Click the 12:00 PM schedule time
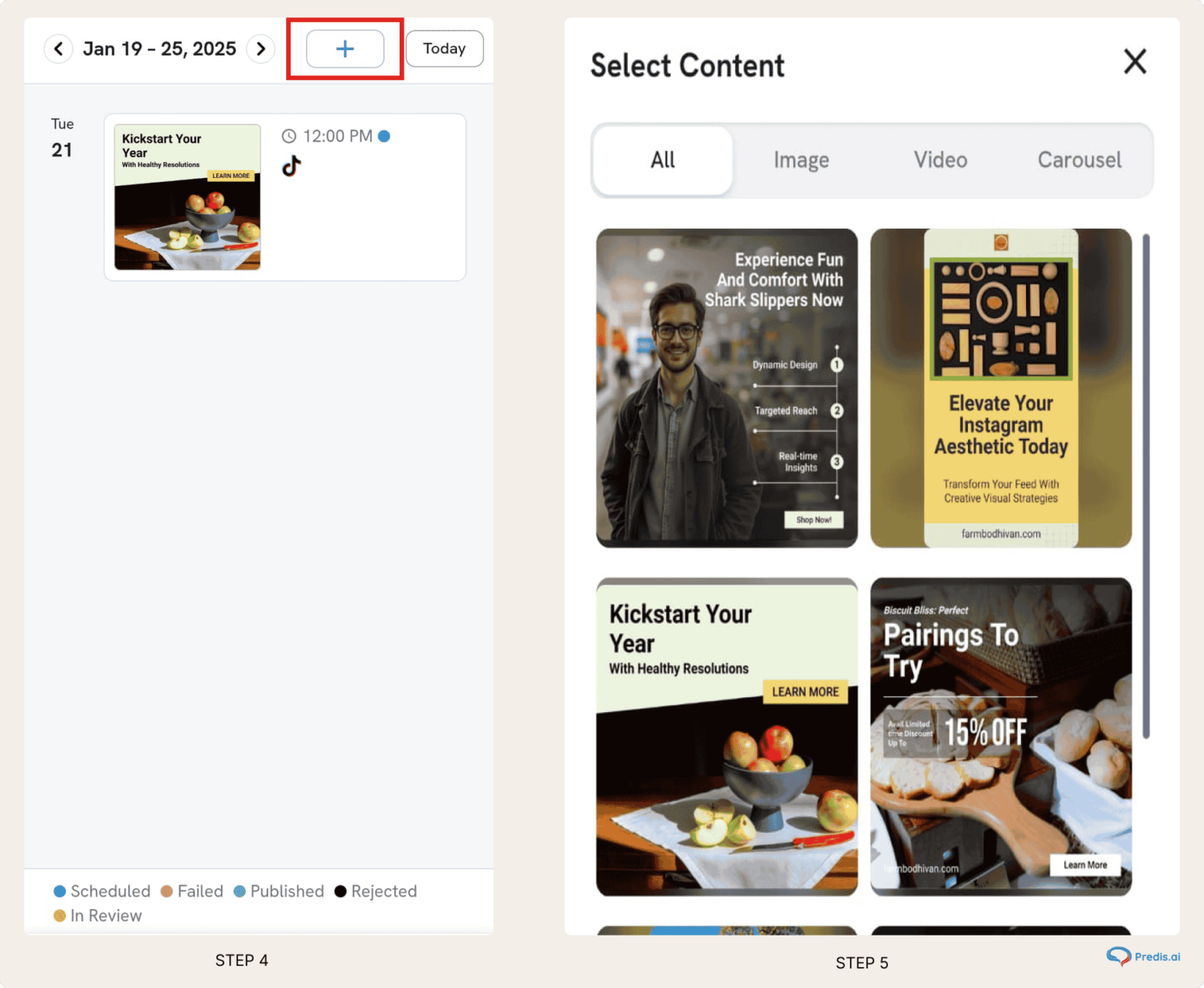The image size is (1204, 988). [338, 136]
